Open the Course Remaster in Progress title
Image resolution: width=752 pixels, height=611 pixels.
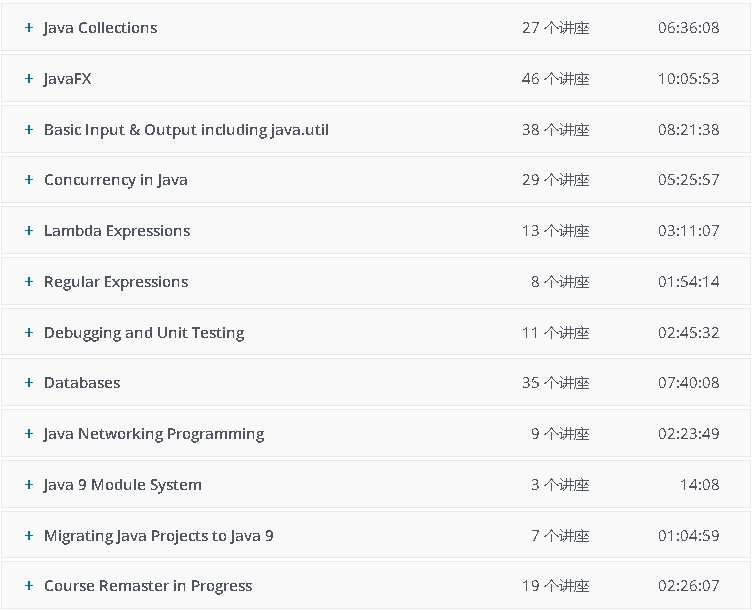(148, 586)
